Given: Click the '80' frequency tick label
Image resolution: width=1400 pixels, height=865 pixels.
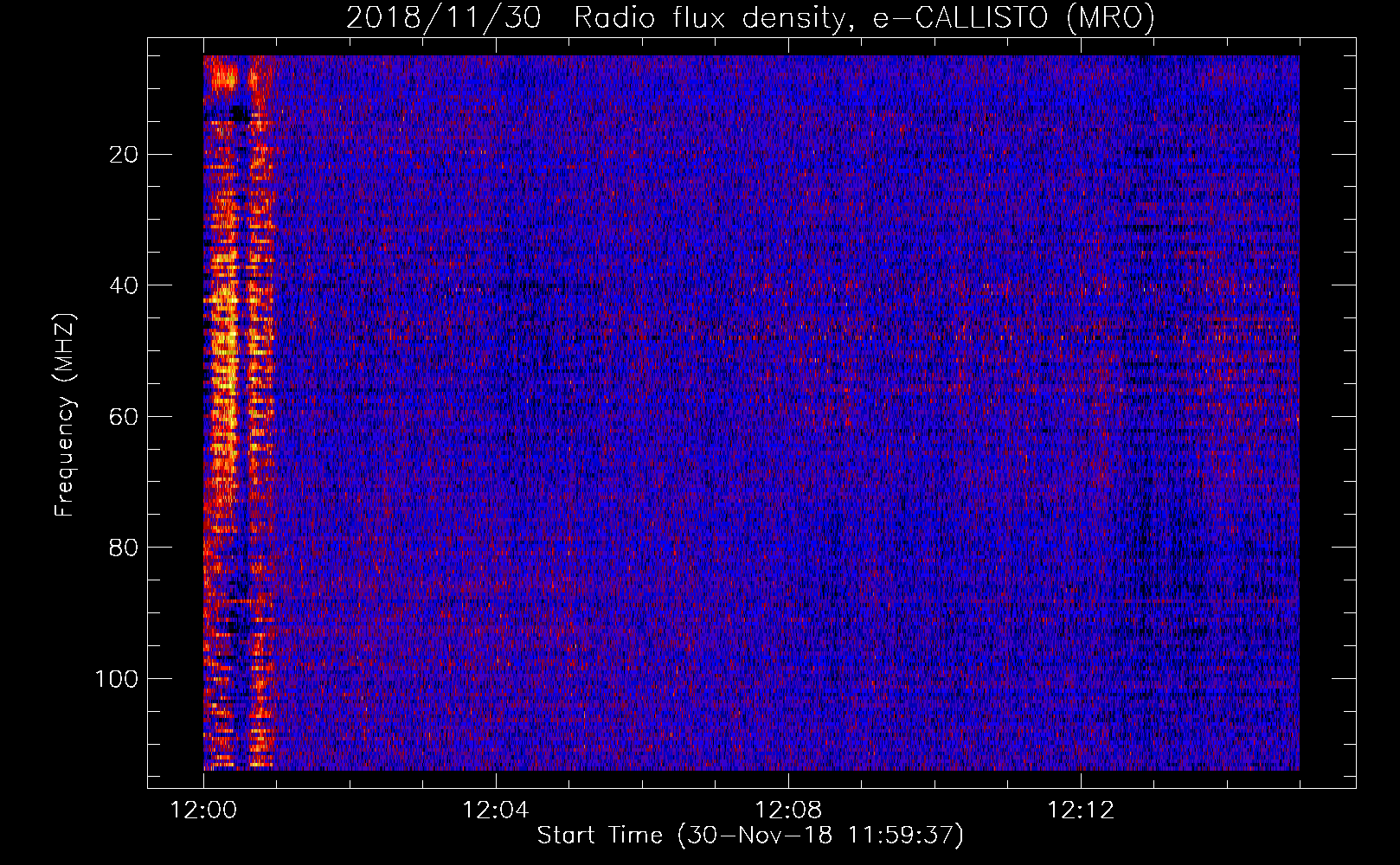Looking at the screenshot, I should (x=124, y=548).
